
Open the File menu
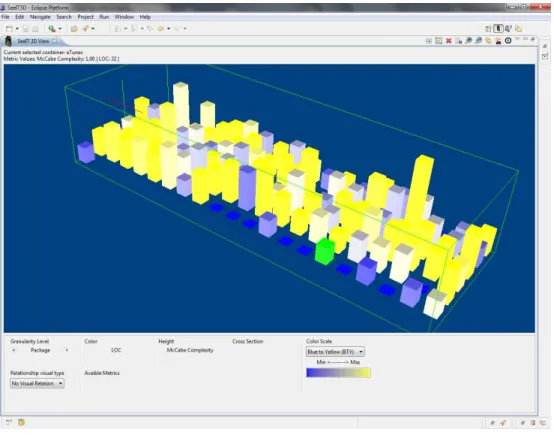(5, 17)
